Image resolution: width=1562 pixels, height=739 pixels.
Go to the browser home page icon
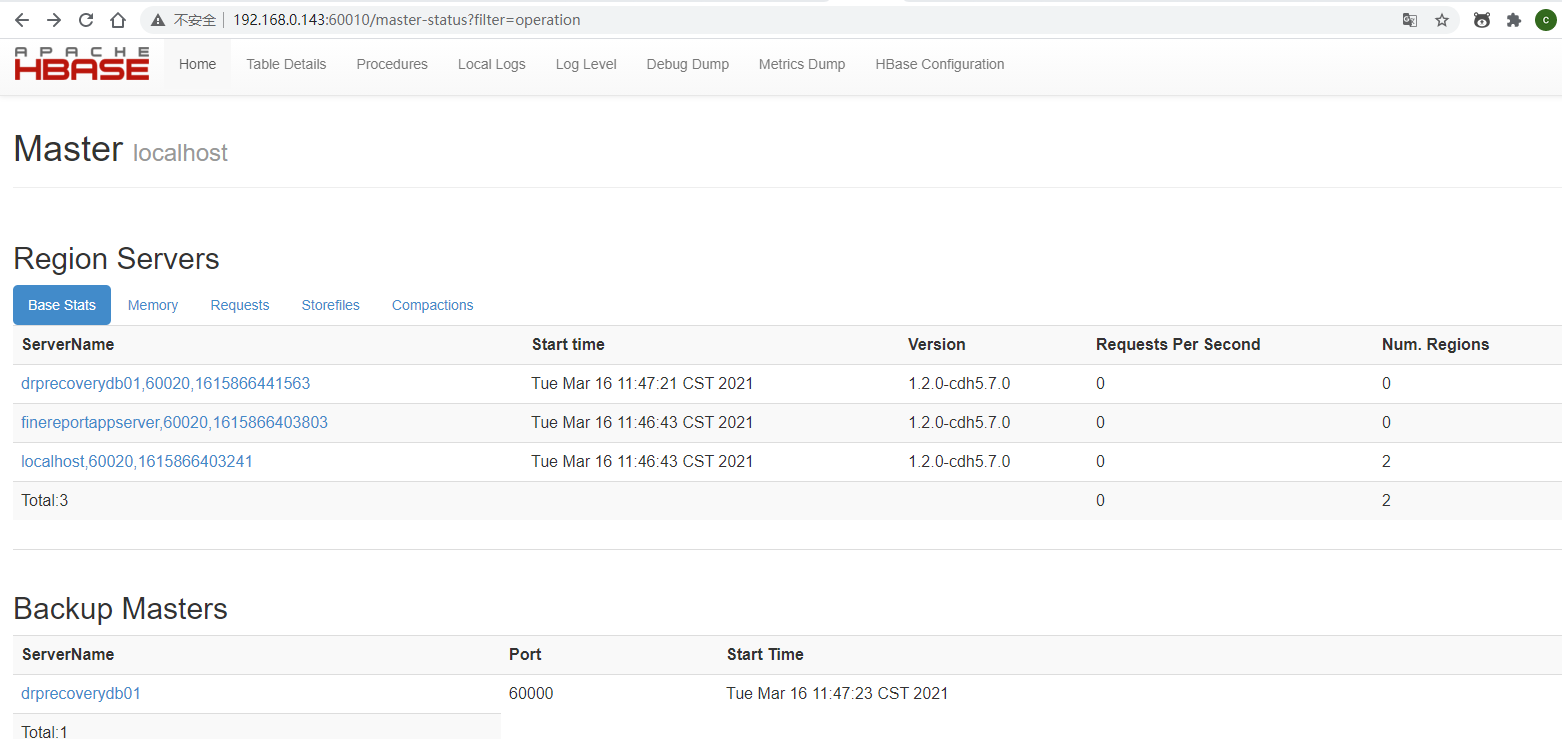(118, 20)
